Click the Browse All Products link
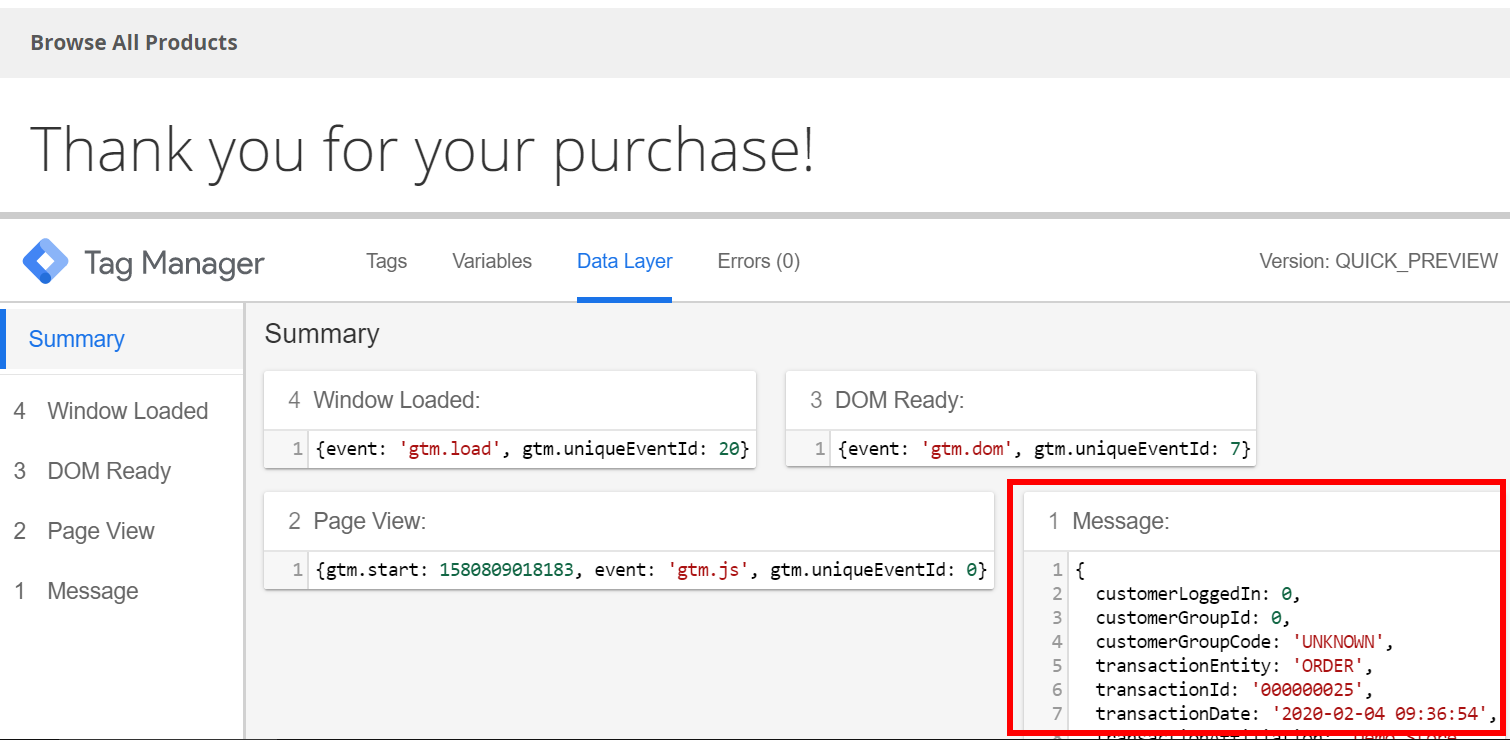 coord(134,43)
